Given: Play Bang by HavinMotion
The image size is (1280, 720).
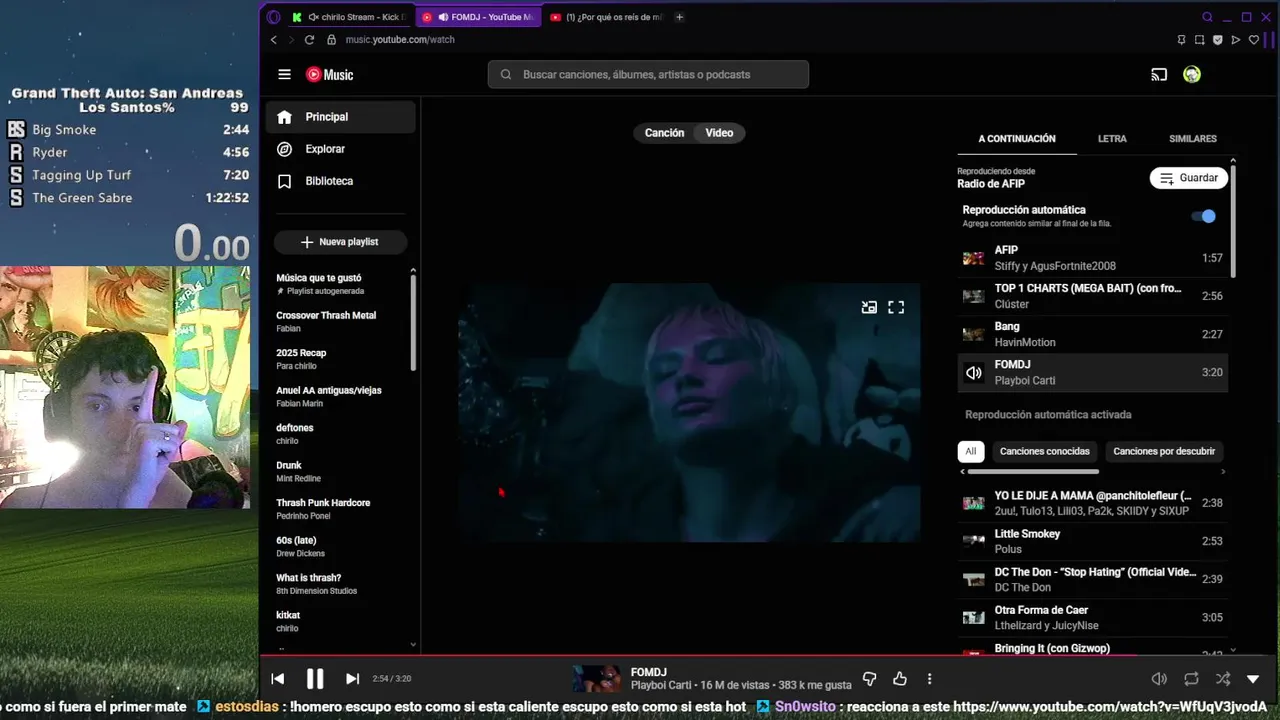Looking at the screenshot, I should coord(1093,334).
